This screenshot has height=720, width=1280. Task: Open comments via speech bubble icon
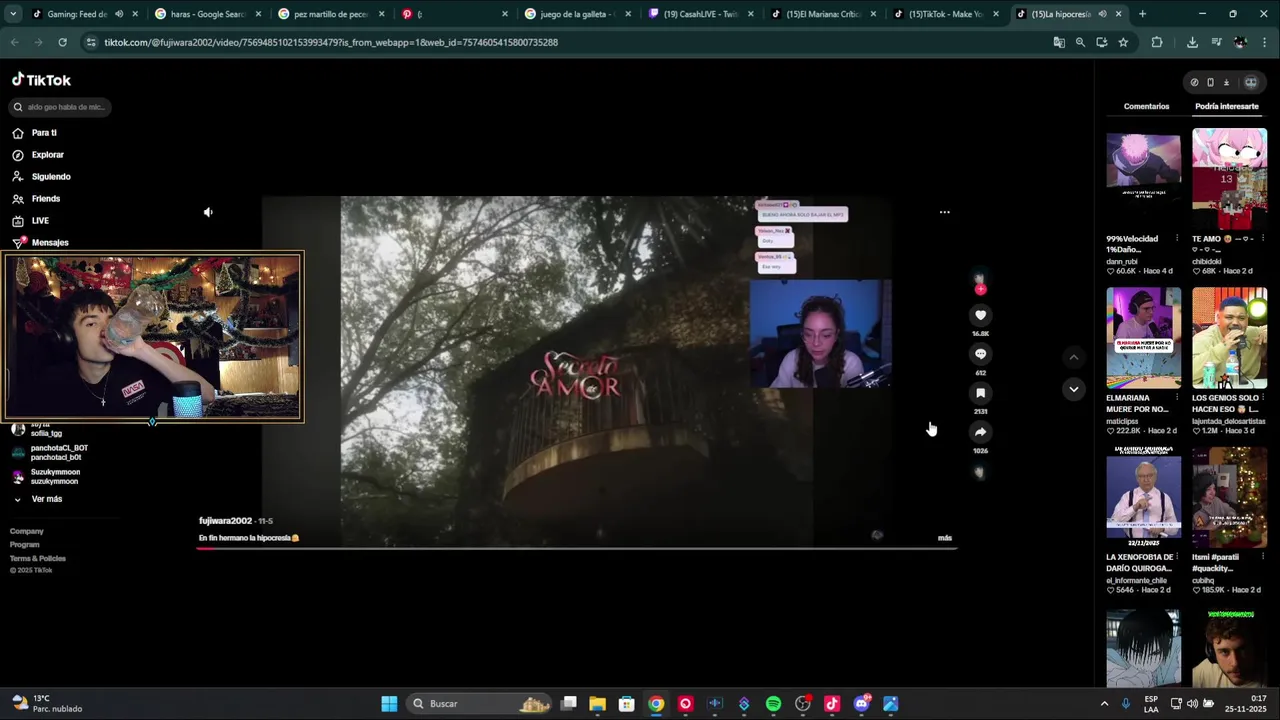click(980, 354)
